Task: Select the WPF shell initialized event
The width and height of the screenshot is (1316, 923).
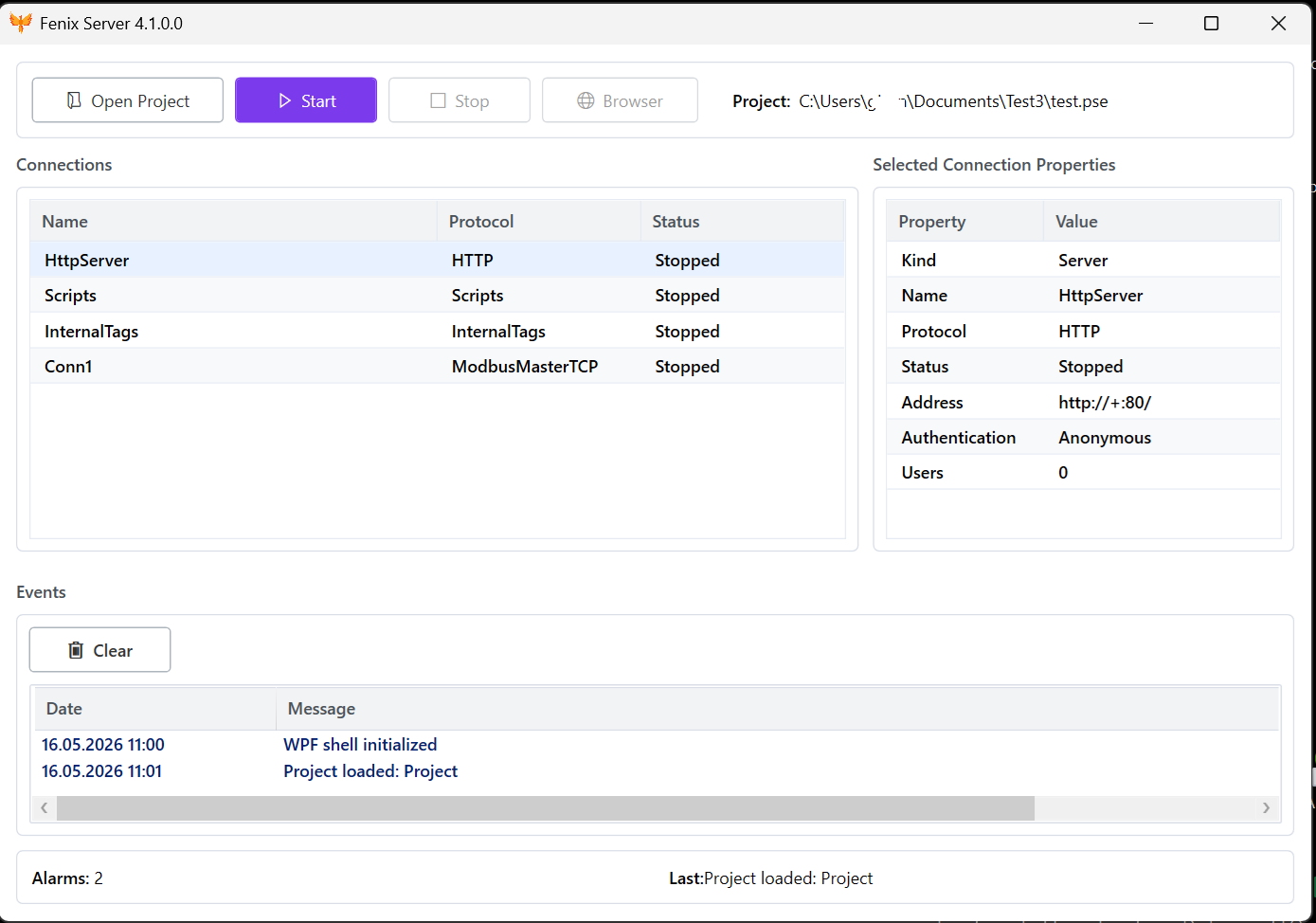Action: point(360,745)
